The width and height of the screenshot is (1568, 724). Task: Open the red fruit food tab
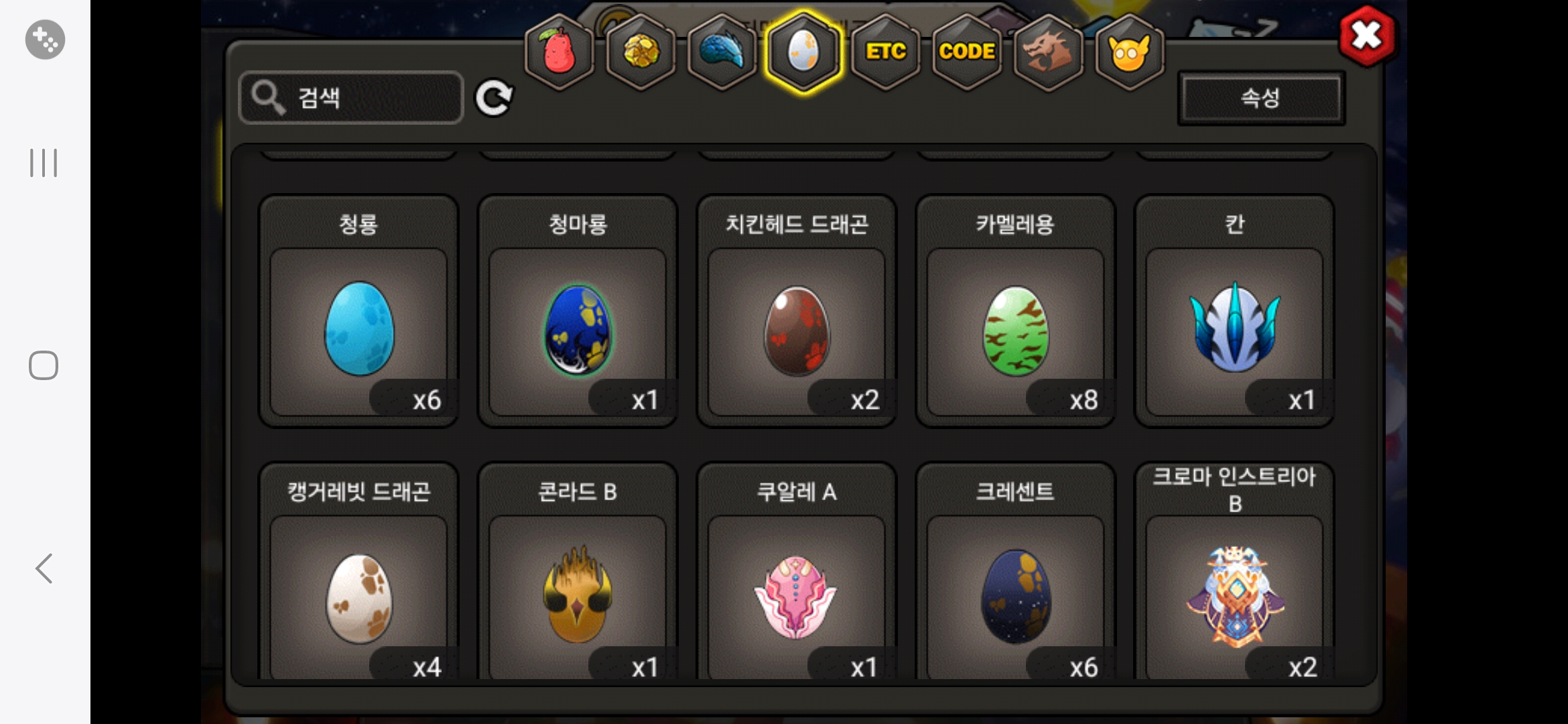559,52
